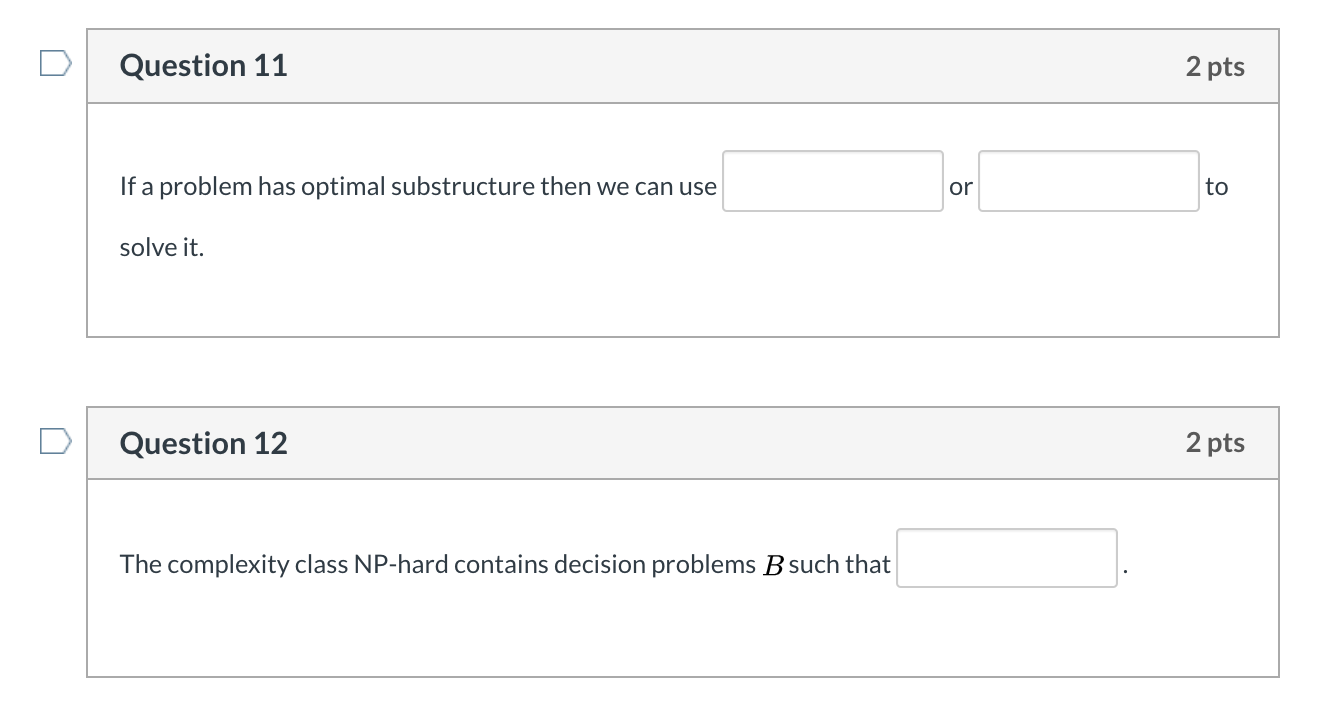This screenshot has height=716, width=1326.
Task: Click the 2 pts label on Question 12
Action: 1214,442
